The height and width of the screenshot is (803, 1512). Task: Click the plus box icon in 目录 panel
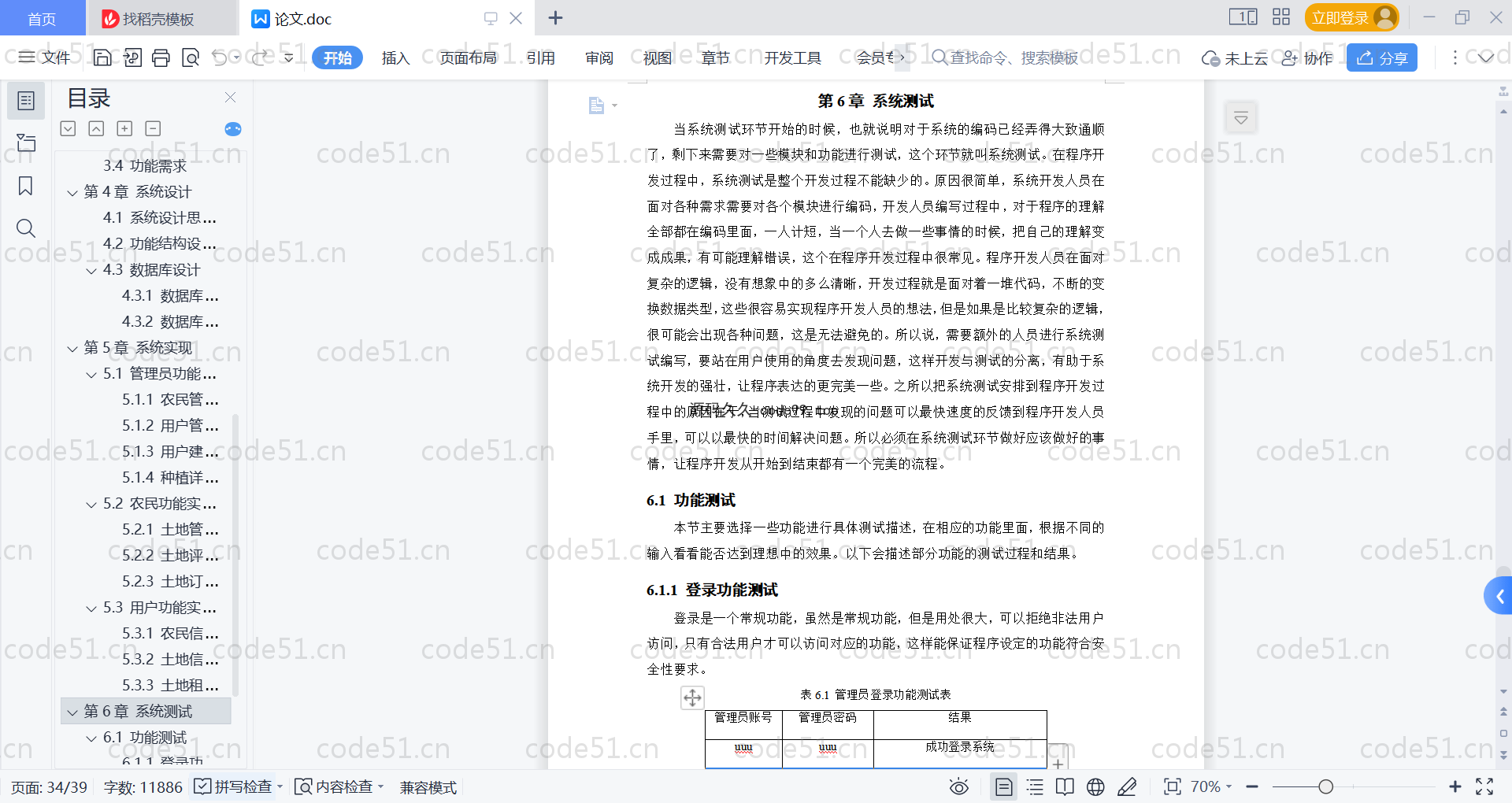pyautogui.click(x=124, y=128)
